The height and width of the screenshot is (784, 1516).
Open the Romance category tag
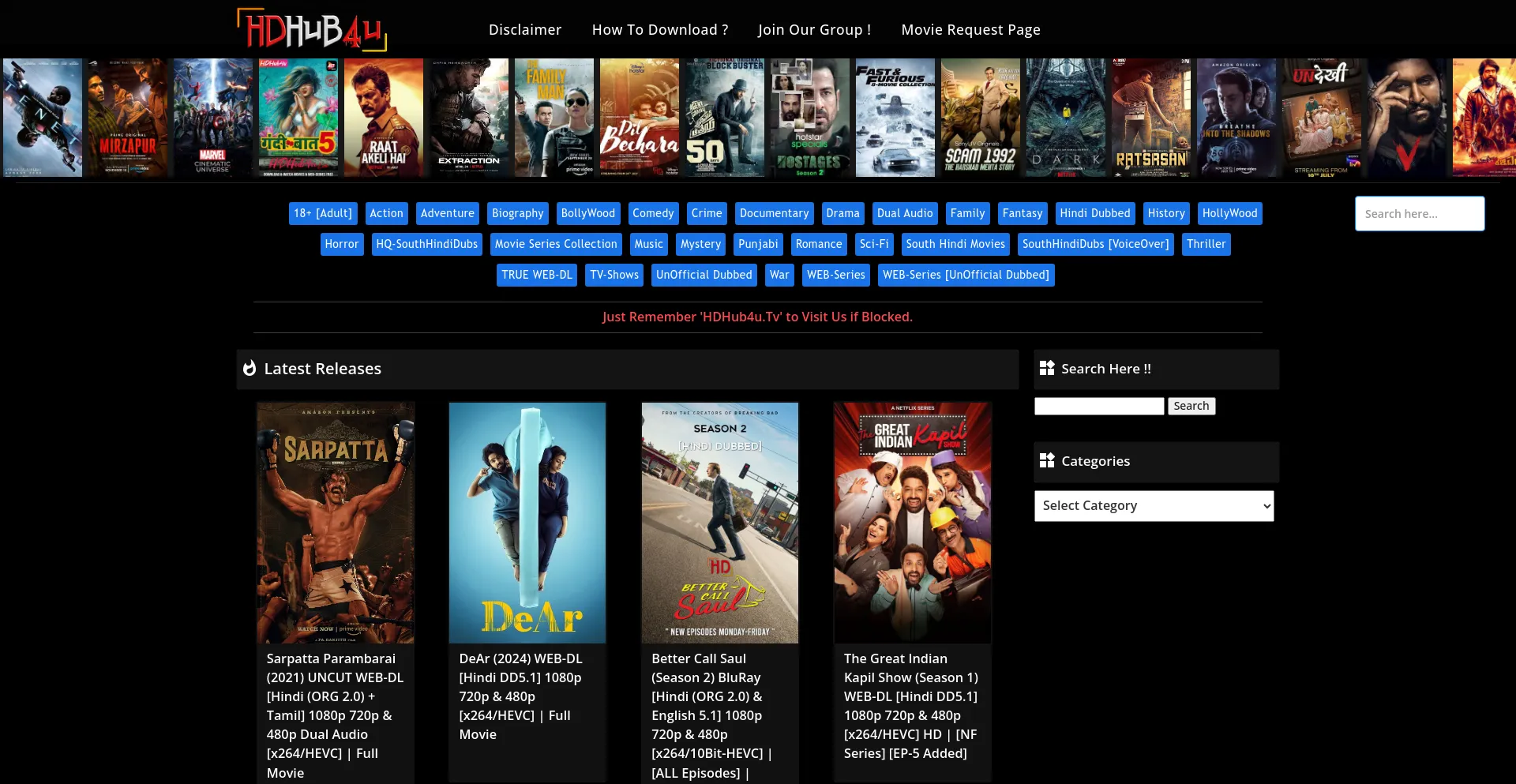point(819,244)
